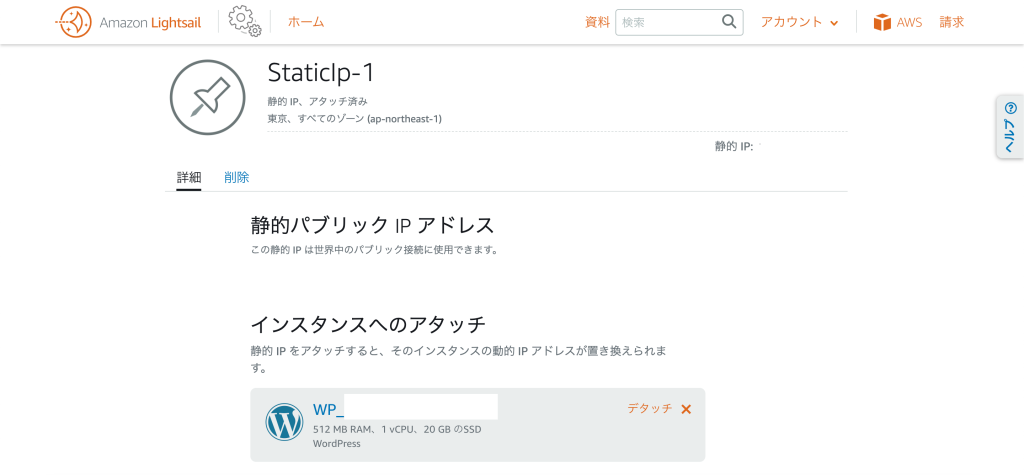Open the 請求 billing link
The width and height of the screenshot is (1024, 475).
tap(952, 22)
